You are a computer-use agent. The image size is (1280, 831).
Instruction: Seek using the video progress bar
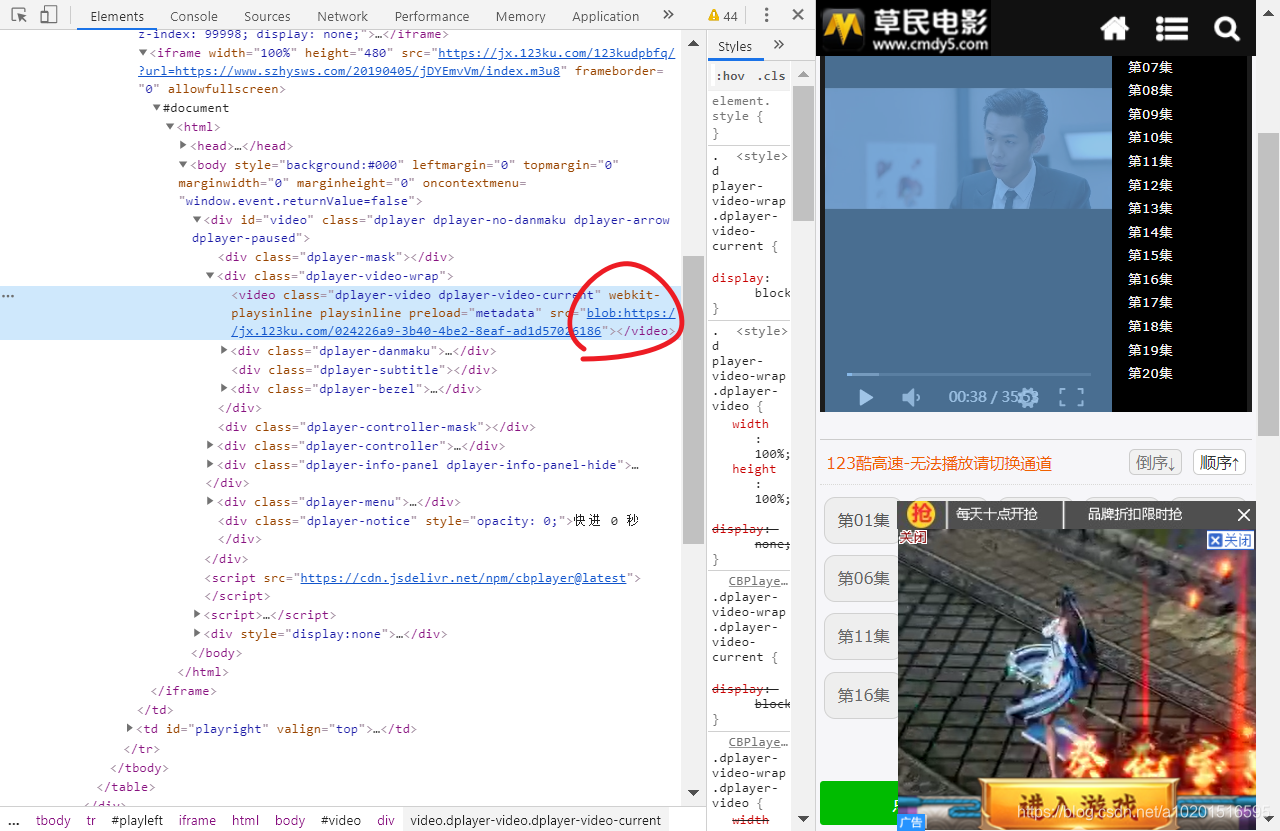point(969,374)
